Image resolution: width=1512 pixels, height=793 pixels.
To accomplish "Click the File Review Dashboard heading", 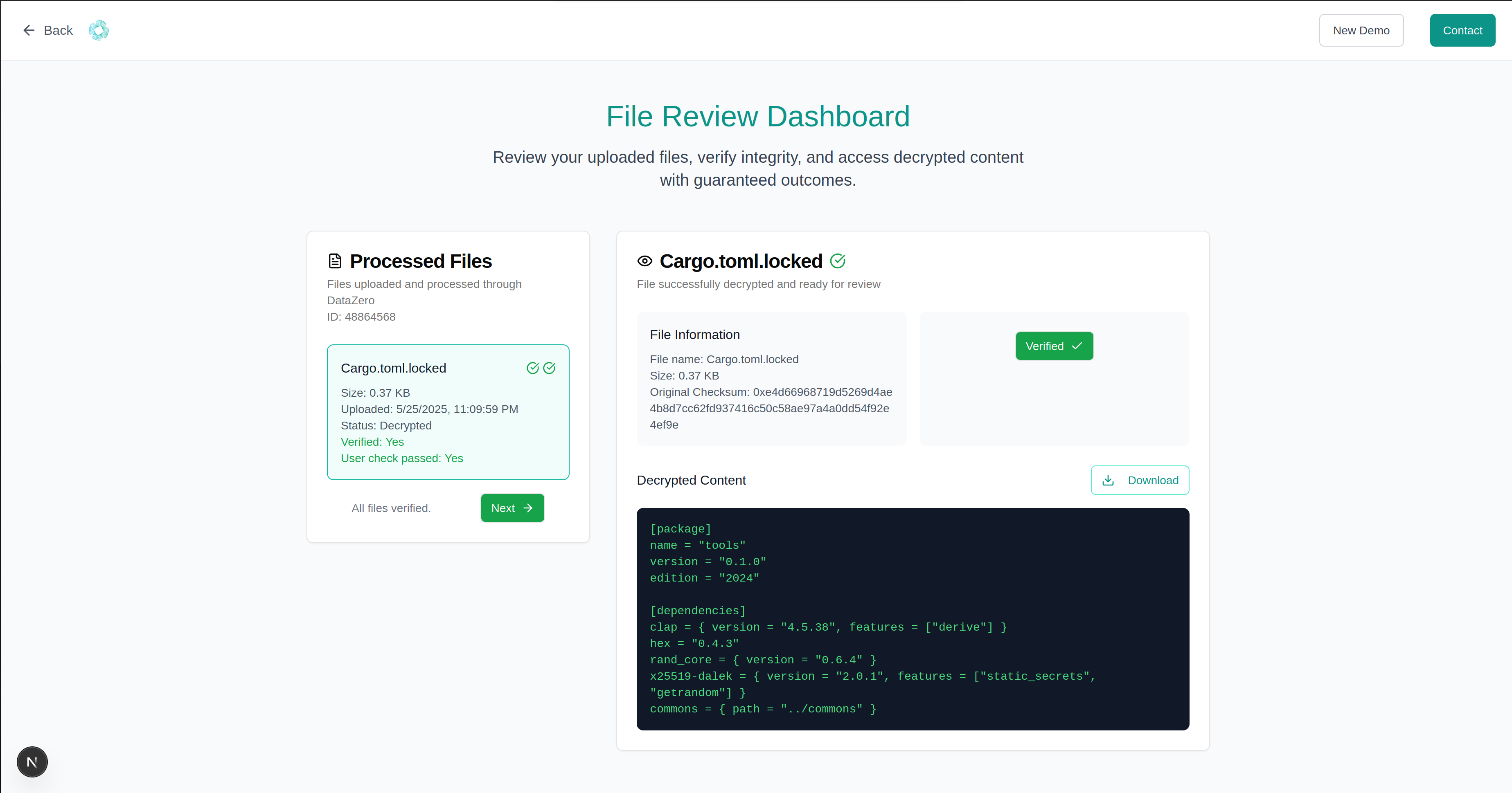I will pyautogui.click(x=757, y=116).
